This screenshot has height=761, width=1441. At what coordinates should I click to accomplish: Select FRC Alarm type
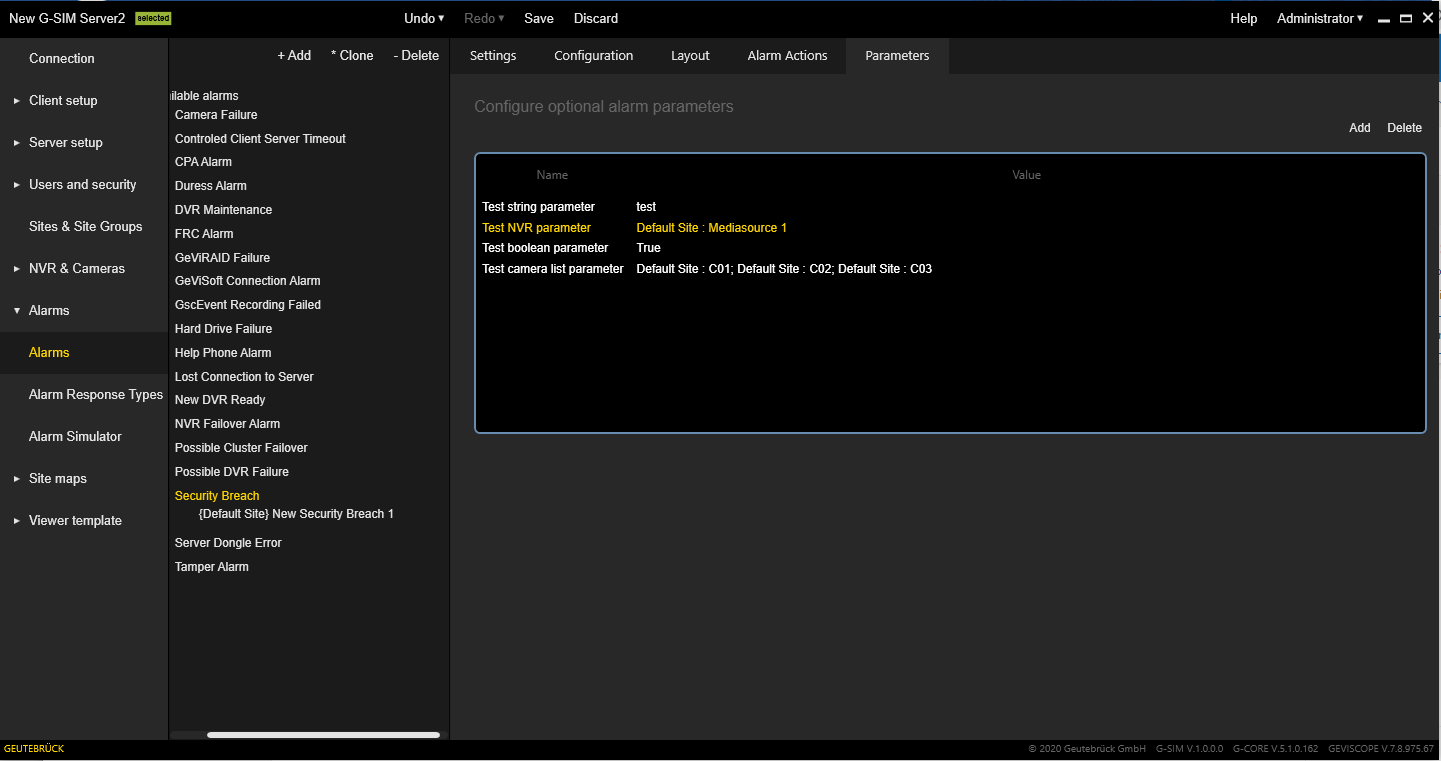[x=204, y=234]
